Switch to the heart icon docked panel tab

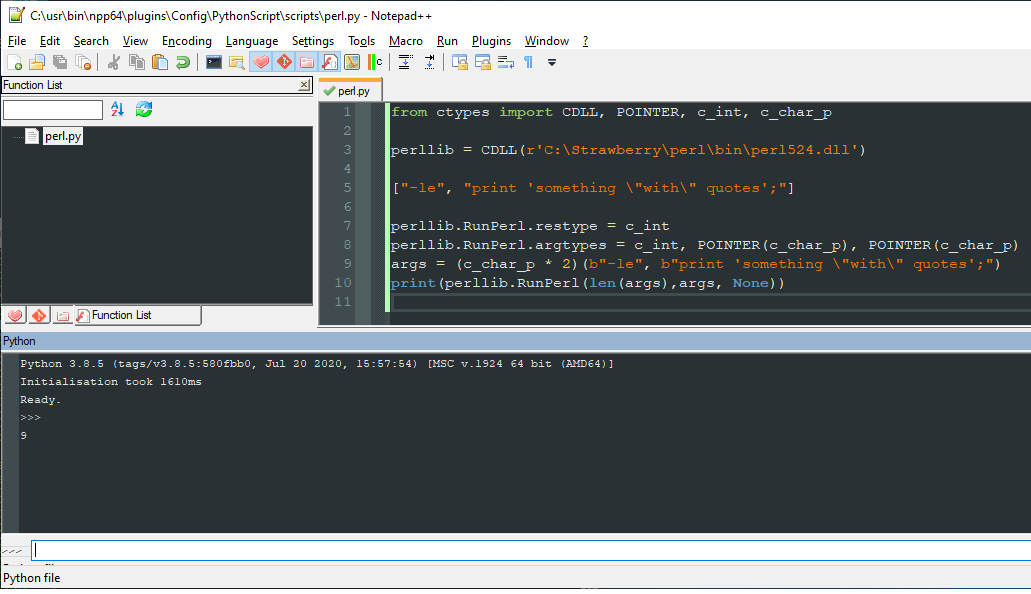[15, 316]
